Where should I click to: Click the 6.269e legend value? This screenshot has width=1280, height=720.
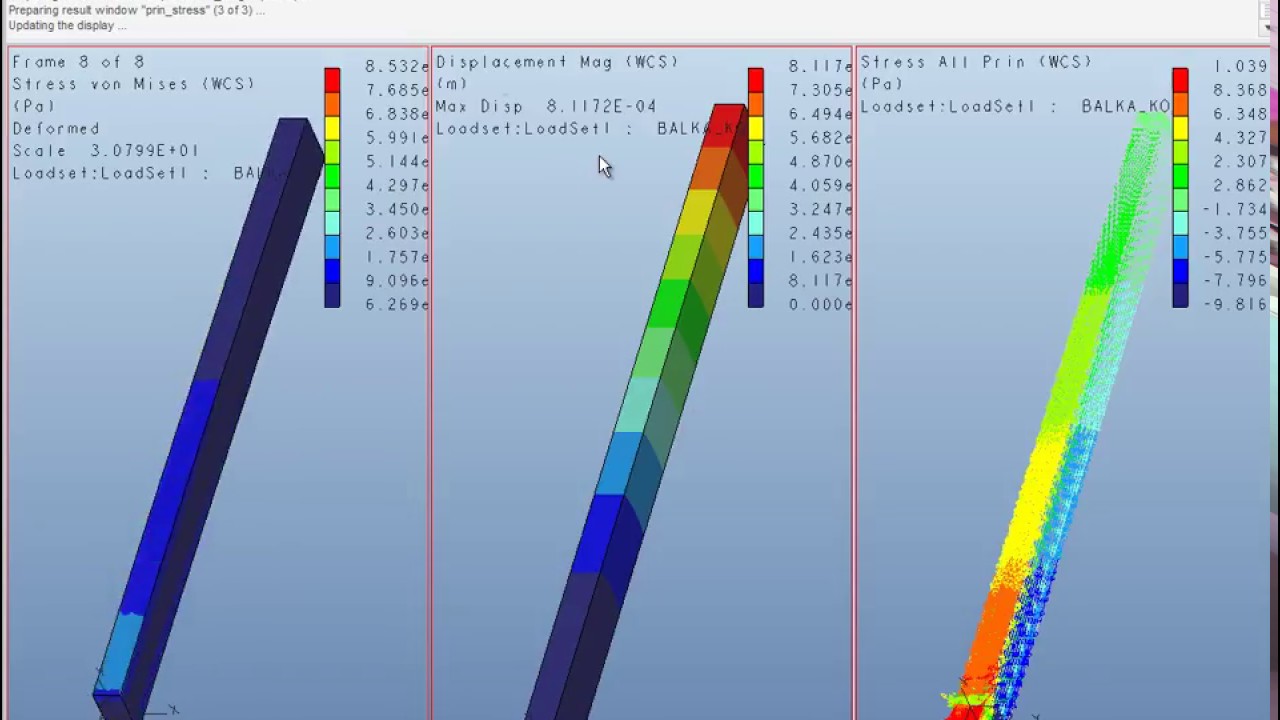tap(397, 305)
